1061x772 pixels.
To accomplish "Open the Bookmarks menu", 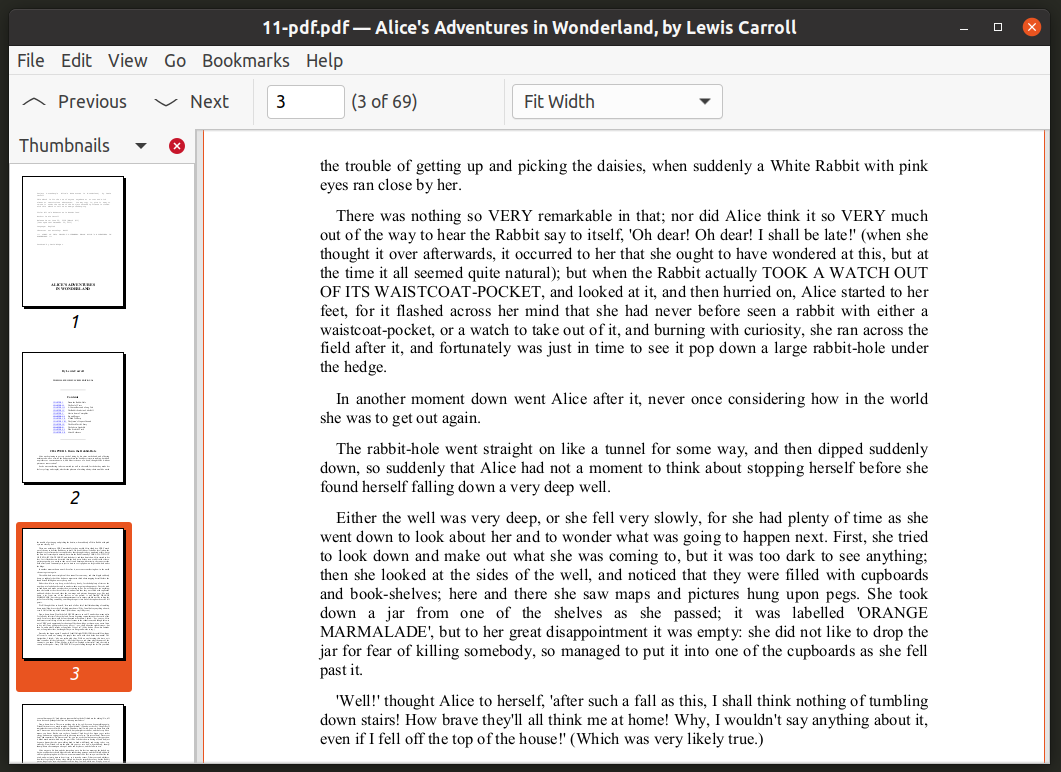I will coord(246,61).
